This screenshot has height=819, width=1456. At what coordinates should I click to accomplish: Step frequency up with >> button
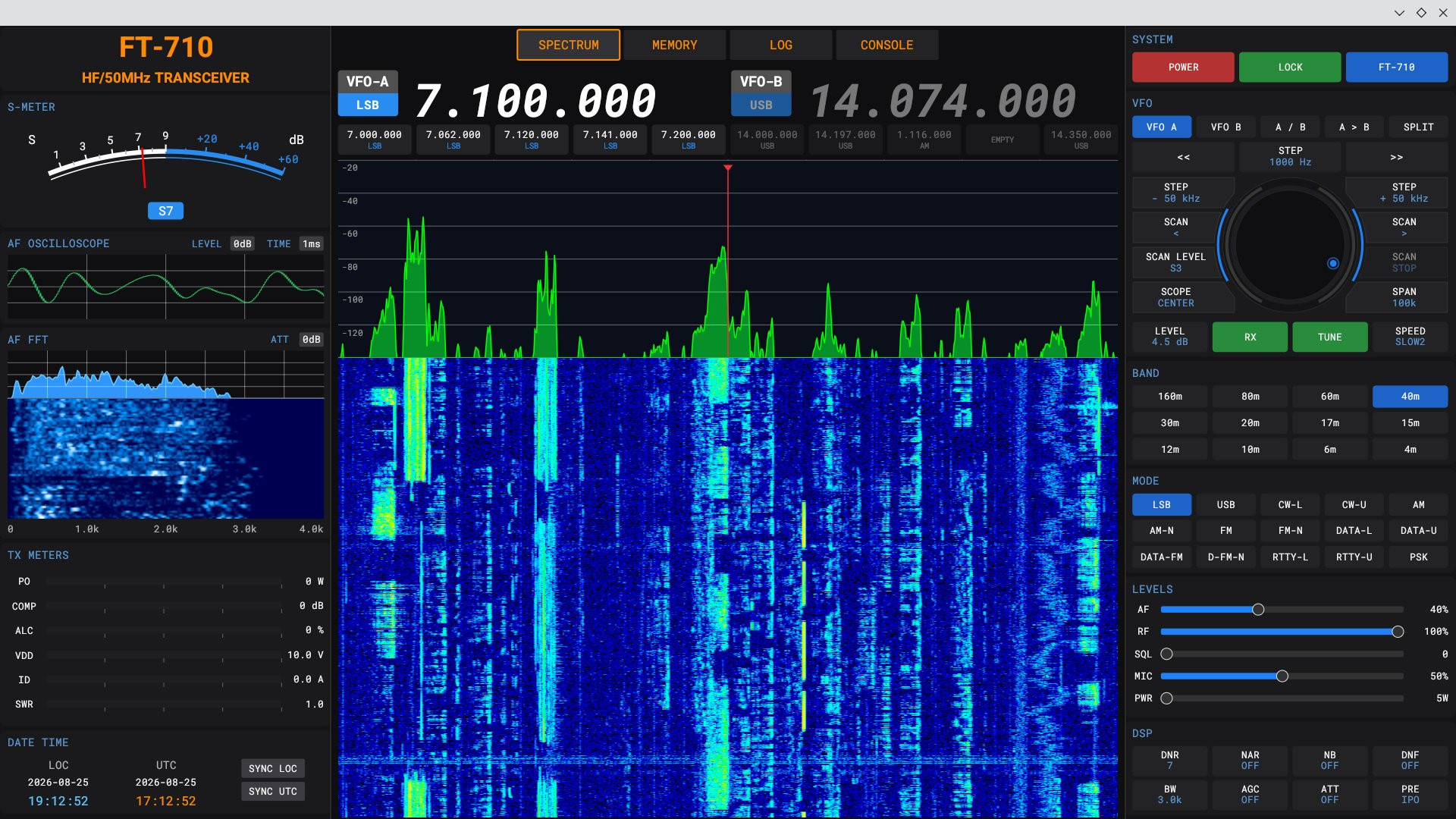point(1396,157)
